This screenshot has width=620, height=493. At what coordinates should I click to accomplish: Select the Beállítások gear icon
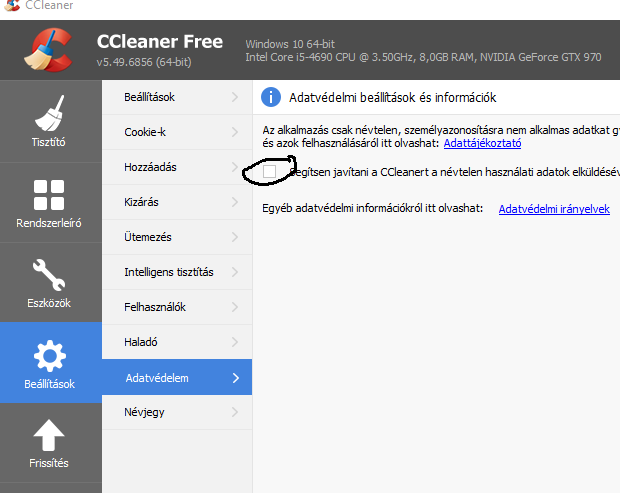coord(49,356)
